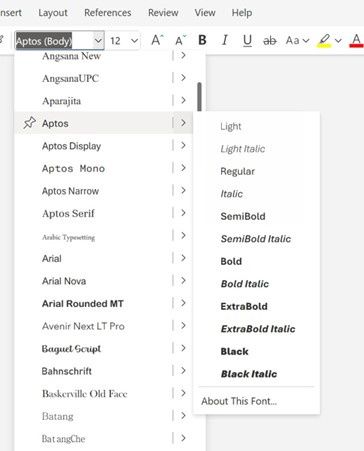Click the font list scrollbar thumb
This screenshot has height=451, width=364.
(x=199, y=97)
